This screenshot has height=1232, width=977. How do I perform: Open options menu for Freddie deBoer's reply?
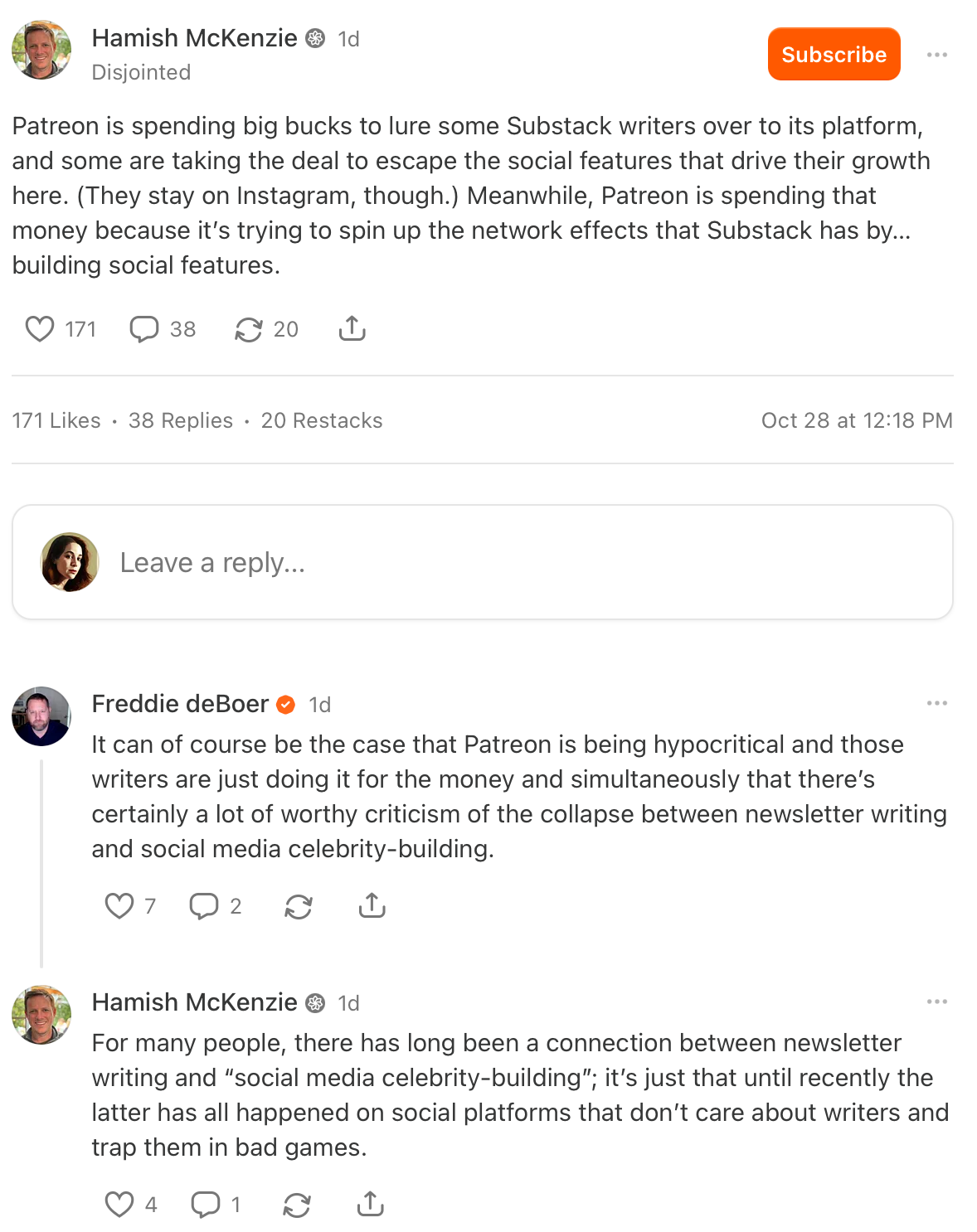tap(937, 703)
